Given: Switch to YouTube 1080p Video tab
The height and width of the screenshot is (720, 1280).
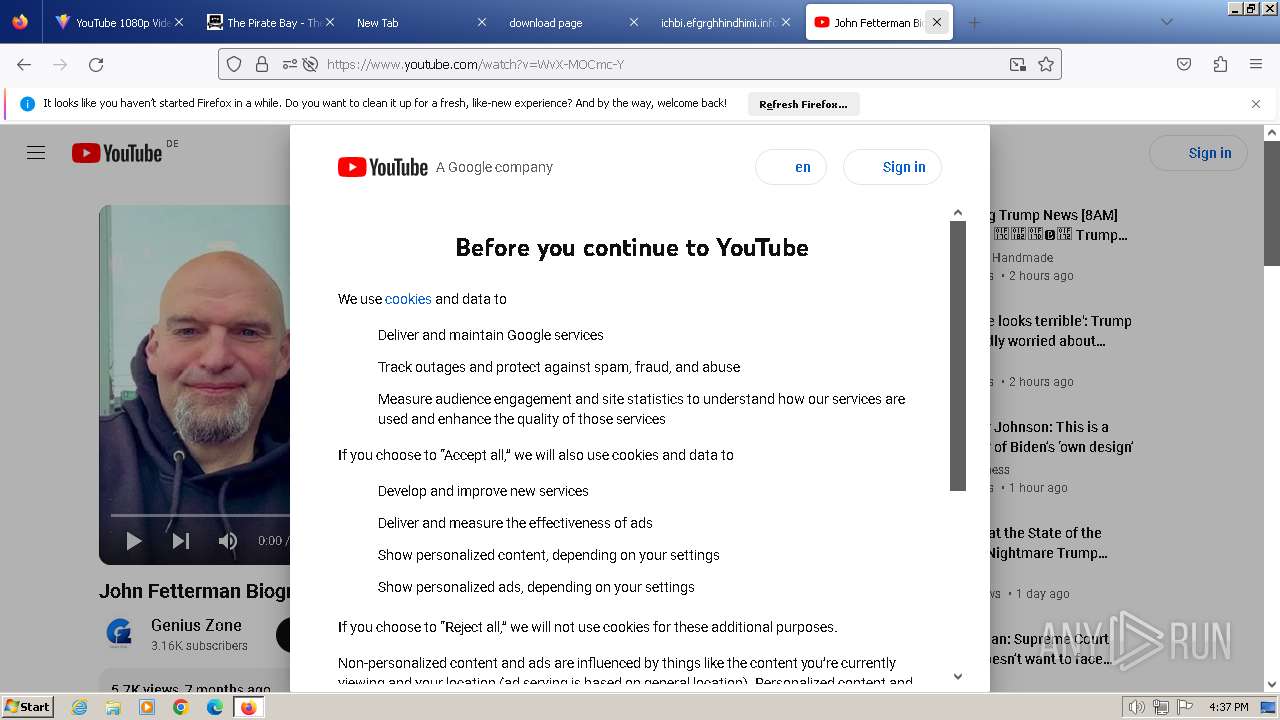Looking at the screenshot, I should [120, 22].
